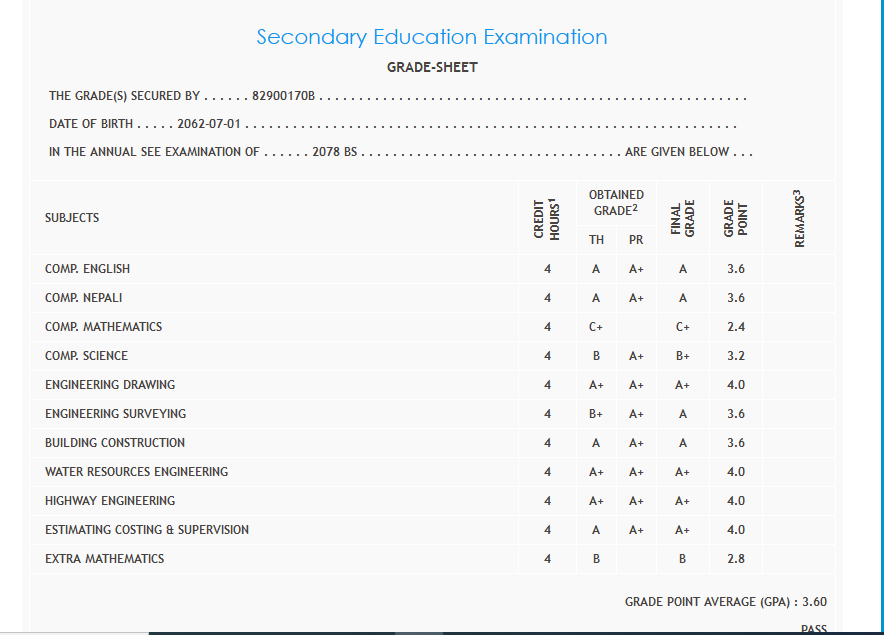Click the Secondary Education Examination title
Viewport: 884px width, 635px height.
pos(431,37)
